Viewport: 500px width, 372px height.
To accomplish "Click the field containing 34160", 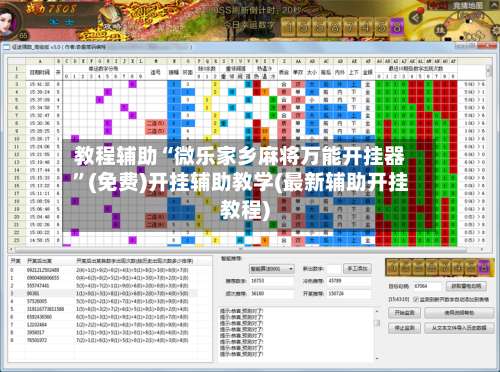I will coord(271,294).
